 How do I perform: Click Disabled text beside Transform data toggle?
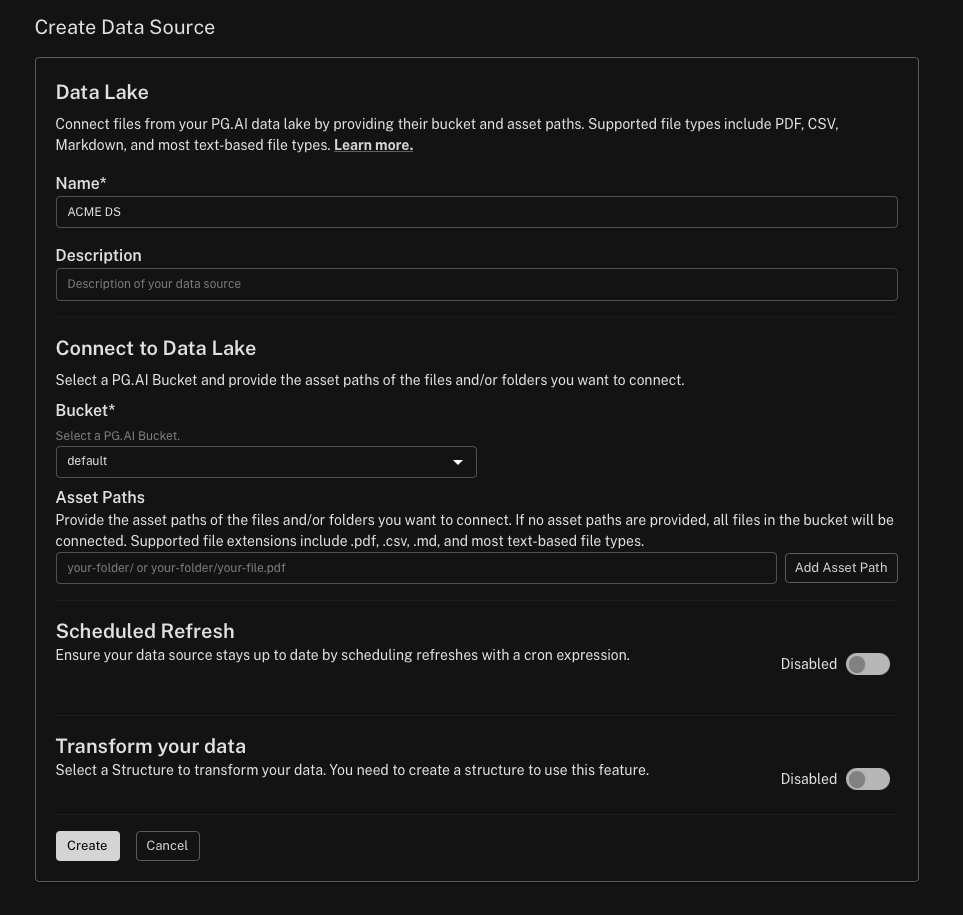(x=808, y=779)
